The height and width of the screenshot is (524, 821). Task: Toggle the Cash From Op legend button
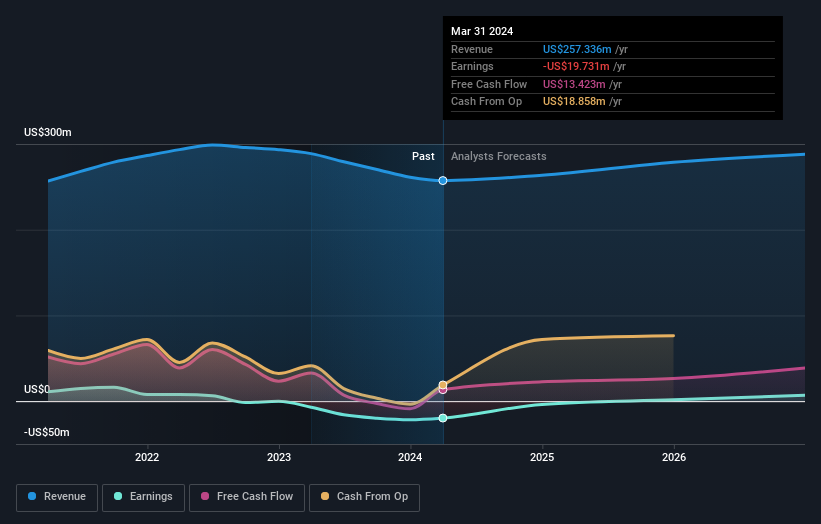click(364, 497)
